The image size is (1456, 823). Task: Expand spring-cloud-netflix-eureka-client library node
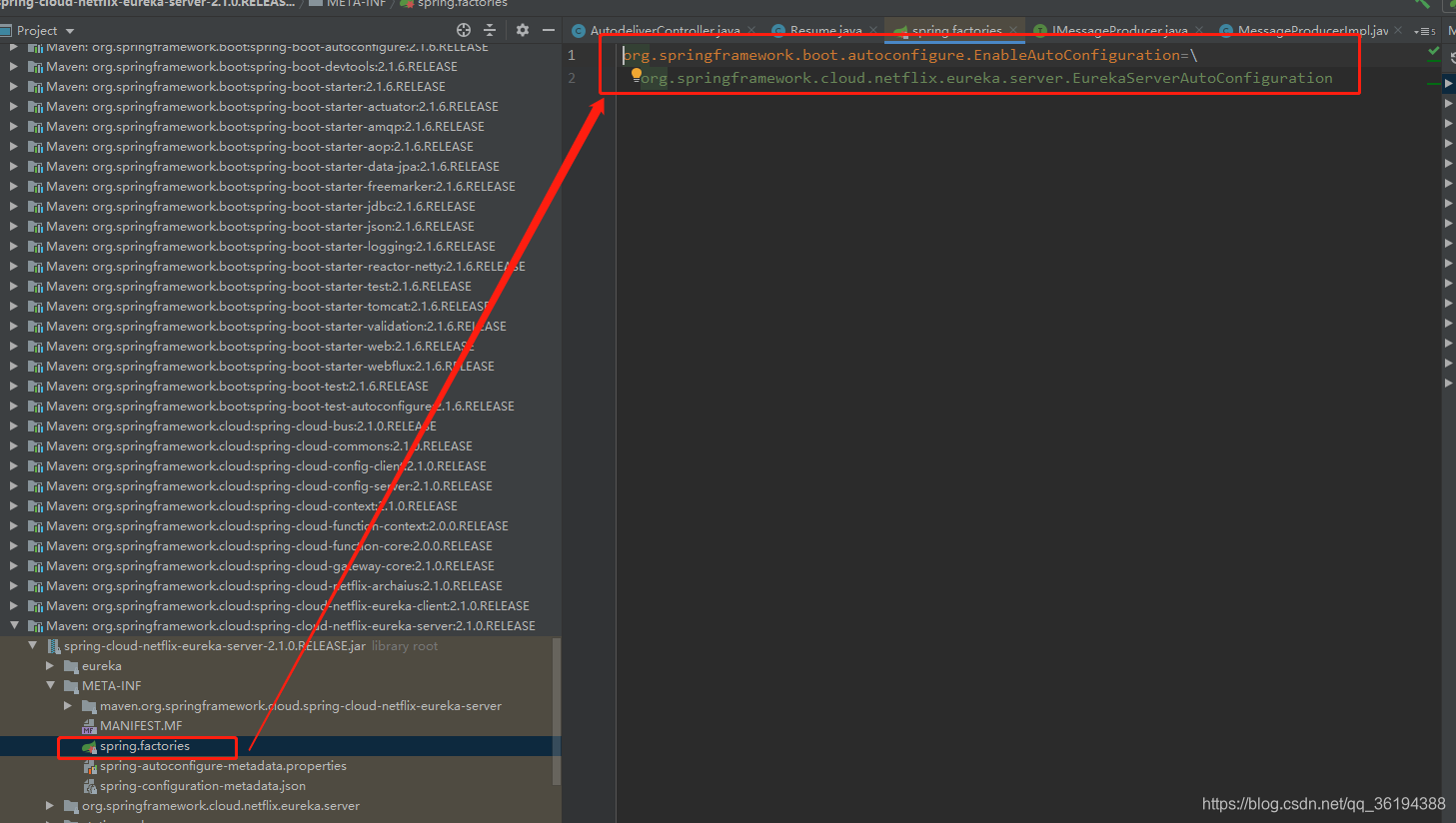tap(14, 606)
